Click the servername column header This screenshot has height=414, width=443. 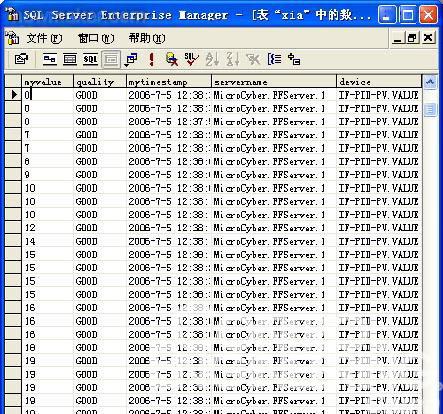point(274,82)
